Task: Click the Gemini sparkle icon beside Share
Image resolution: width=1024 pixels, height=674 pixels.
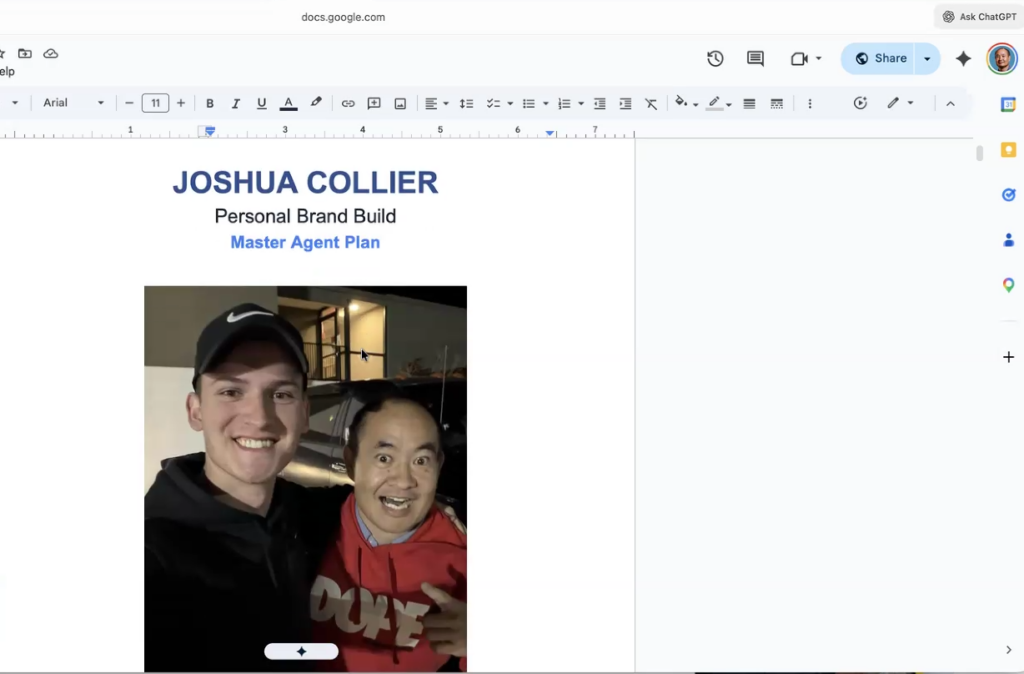Action: coord(963,59)
